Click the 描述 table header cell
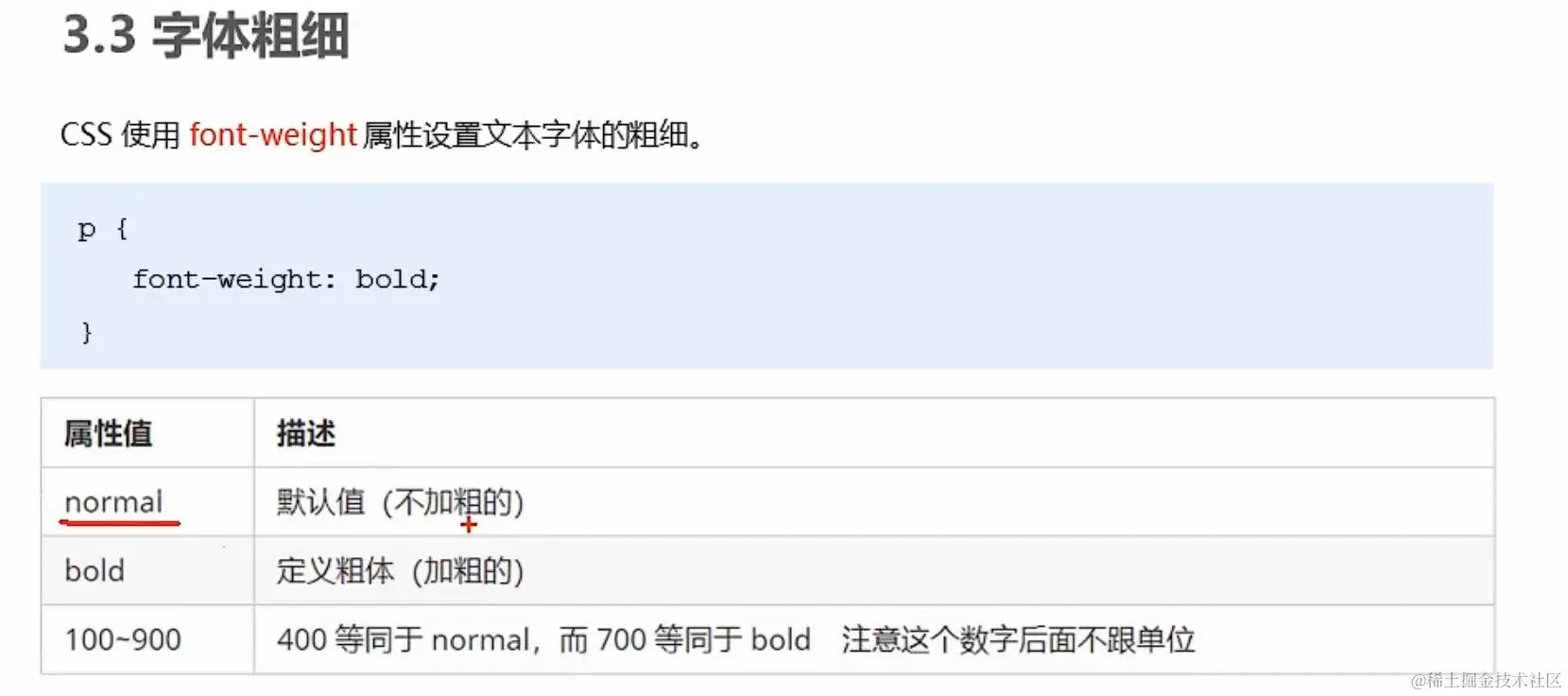The image size is (1568, 696). (874, 433)
